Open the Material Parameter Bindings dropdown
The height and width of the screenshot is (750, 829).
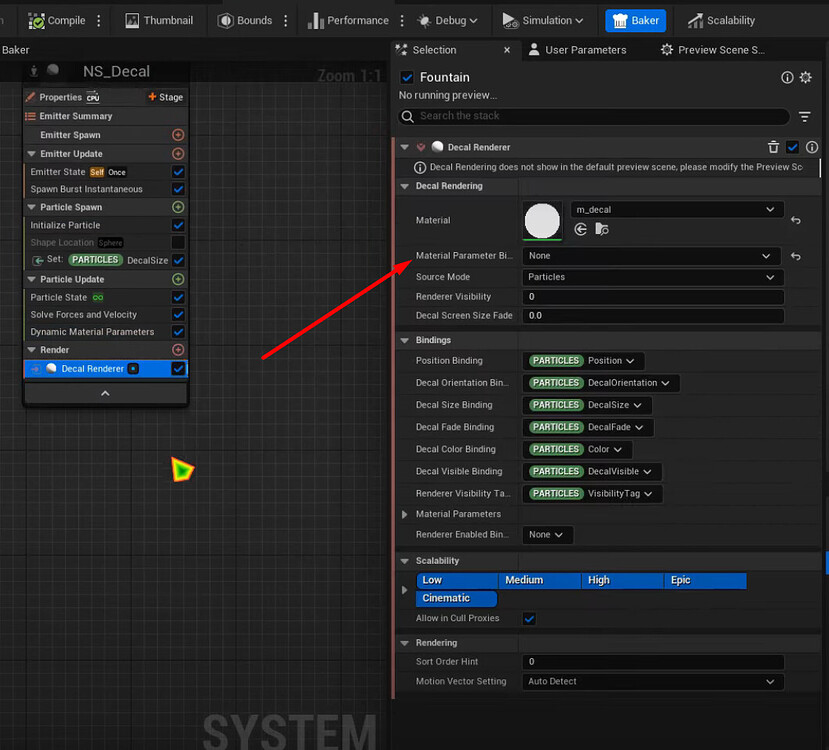(652, 256)
